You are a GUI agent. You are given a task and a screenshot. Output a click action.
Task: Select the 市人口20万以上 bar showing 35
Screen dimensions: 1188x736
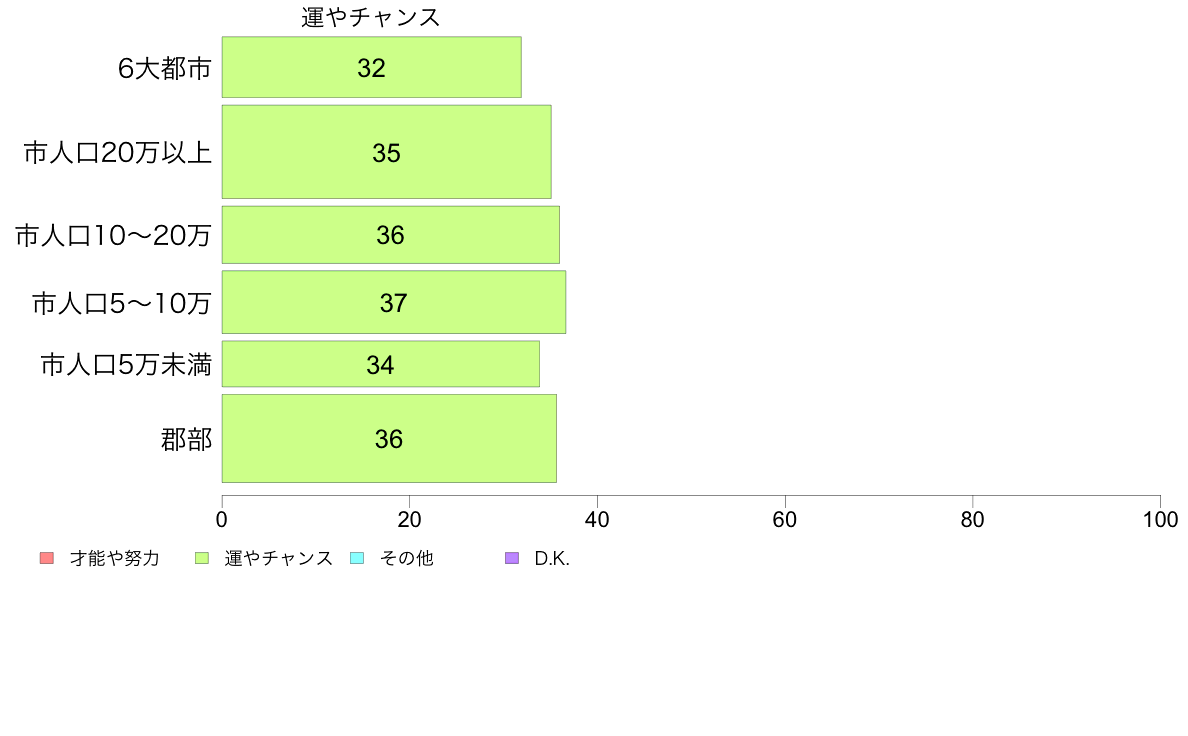(x=386, y=152)
